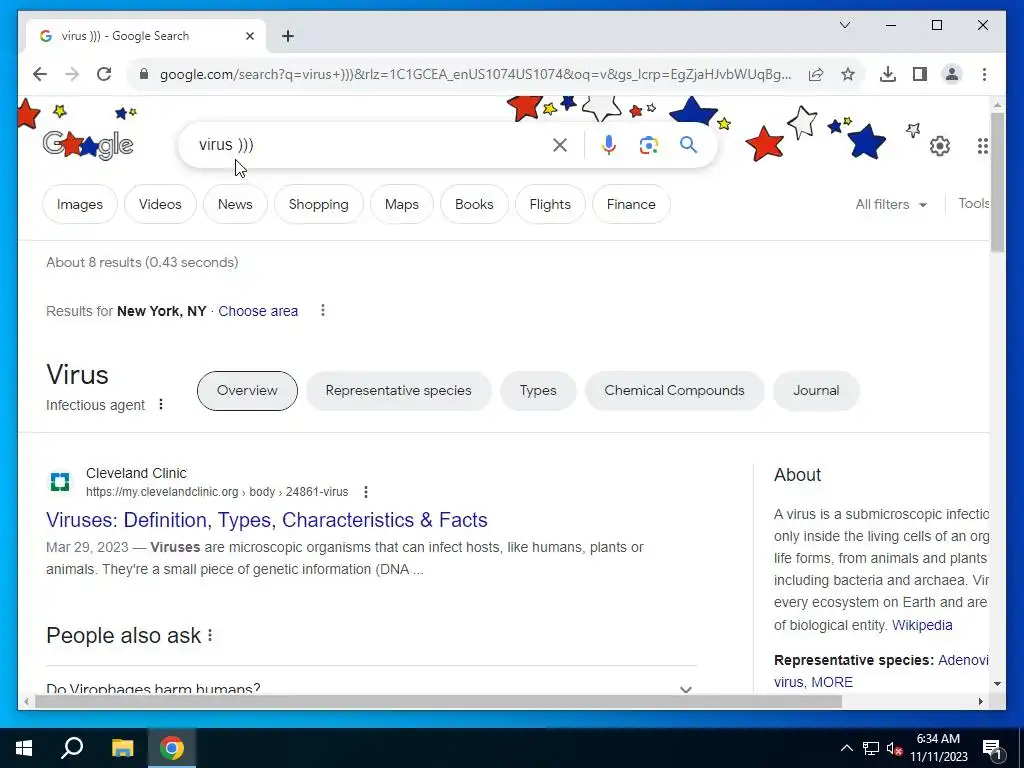Follow the Wikipedia link in About
Screen dimensions: 1024x768
click(x=922, y=625)
